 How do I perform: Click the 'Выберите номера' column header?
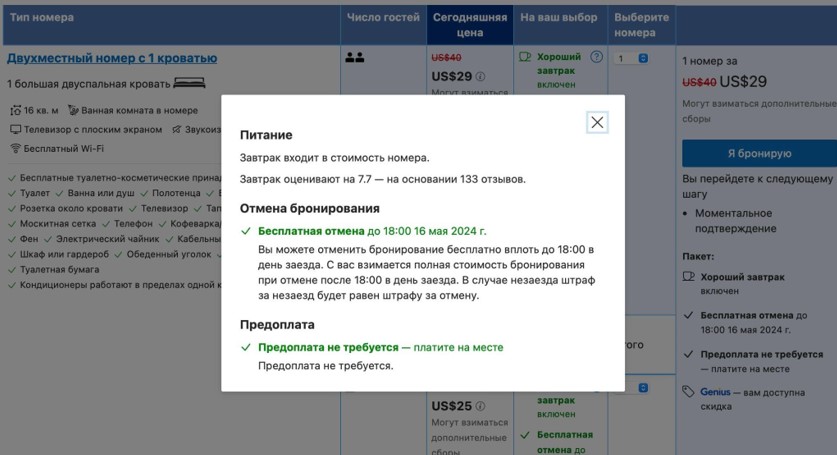click(641, 25)
